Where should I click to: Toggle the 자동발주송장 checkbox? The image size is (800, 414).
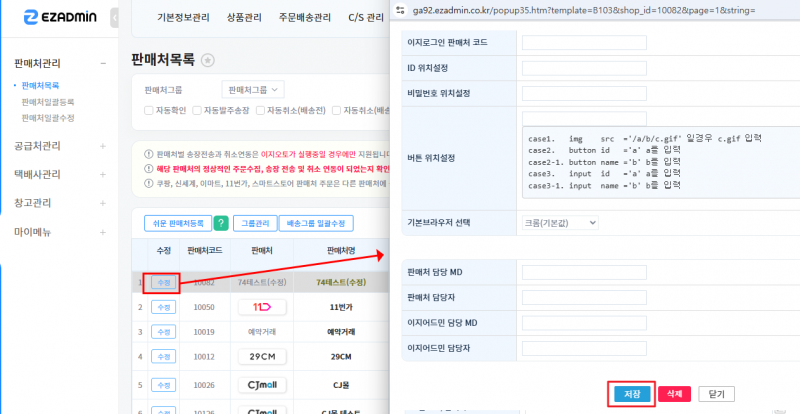tap(196, 110)
